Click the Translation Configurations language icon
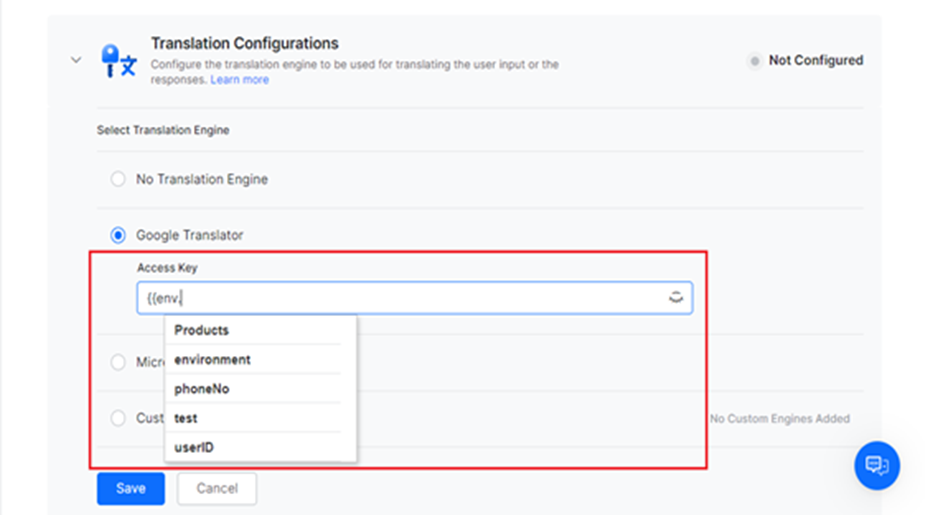Image resolution: width=925 pixels, height=515 pixels. 119,61
